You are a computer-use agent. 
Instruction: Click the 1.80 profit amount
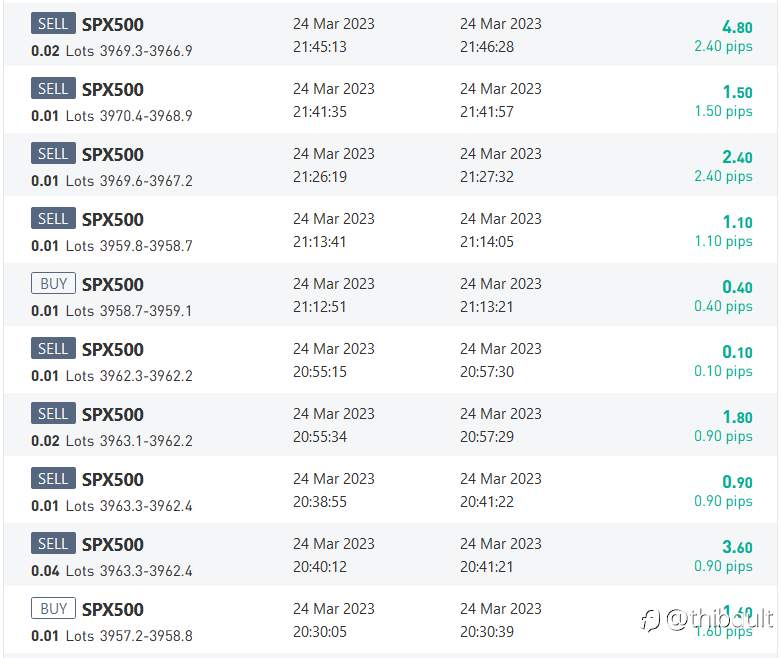(737, 417)
